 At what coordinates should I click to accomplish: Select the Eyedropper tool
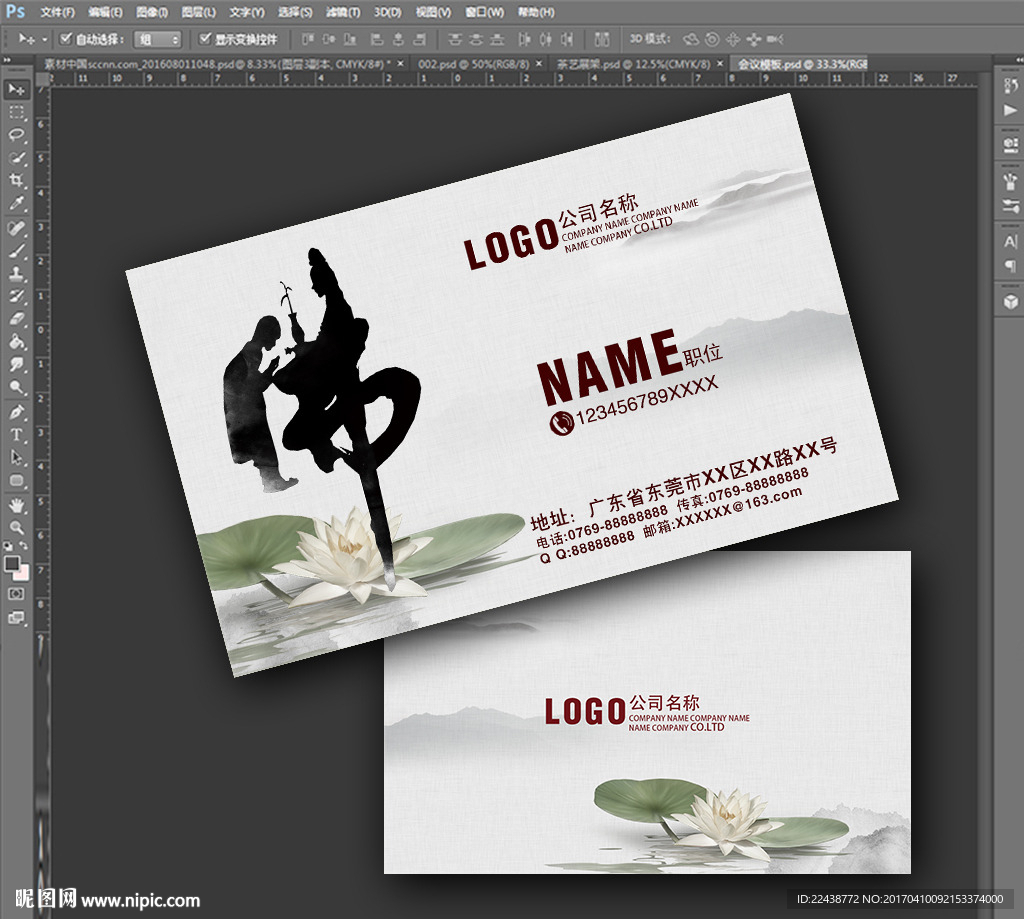click(16, 204)
